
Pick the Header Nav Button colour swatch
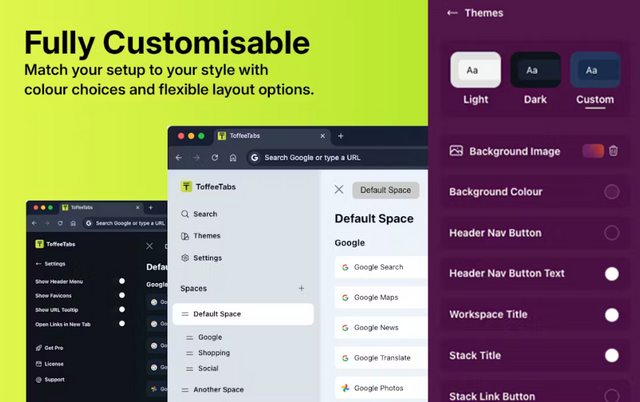point(611,233)
